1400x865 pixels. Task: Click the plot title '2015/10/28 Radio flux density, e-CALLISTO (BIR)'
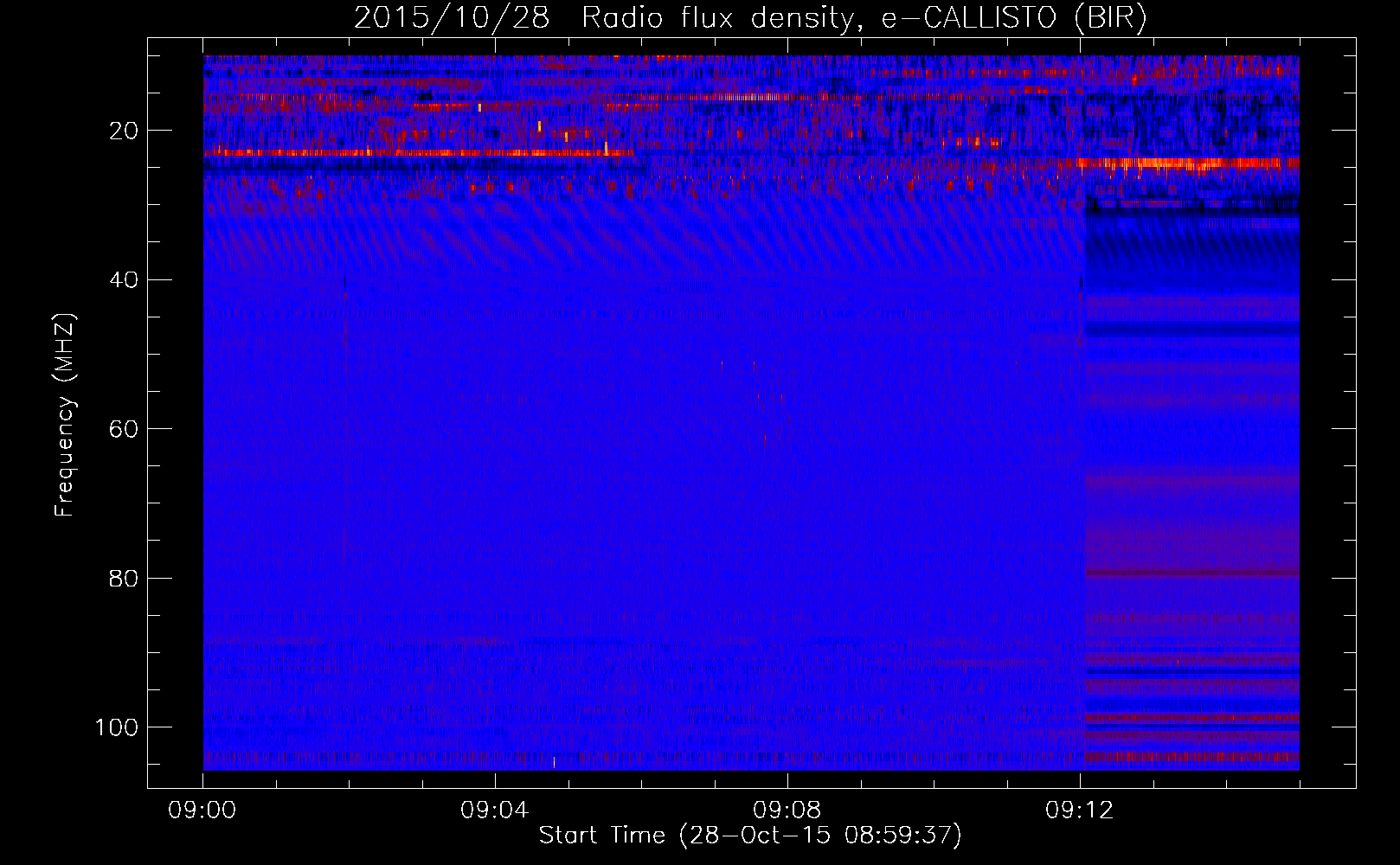[x=750, y=18]
